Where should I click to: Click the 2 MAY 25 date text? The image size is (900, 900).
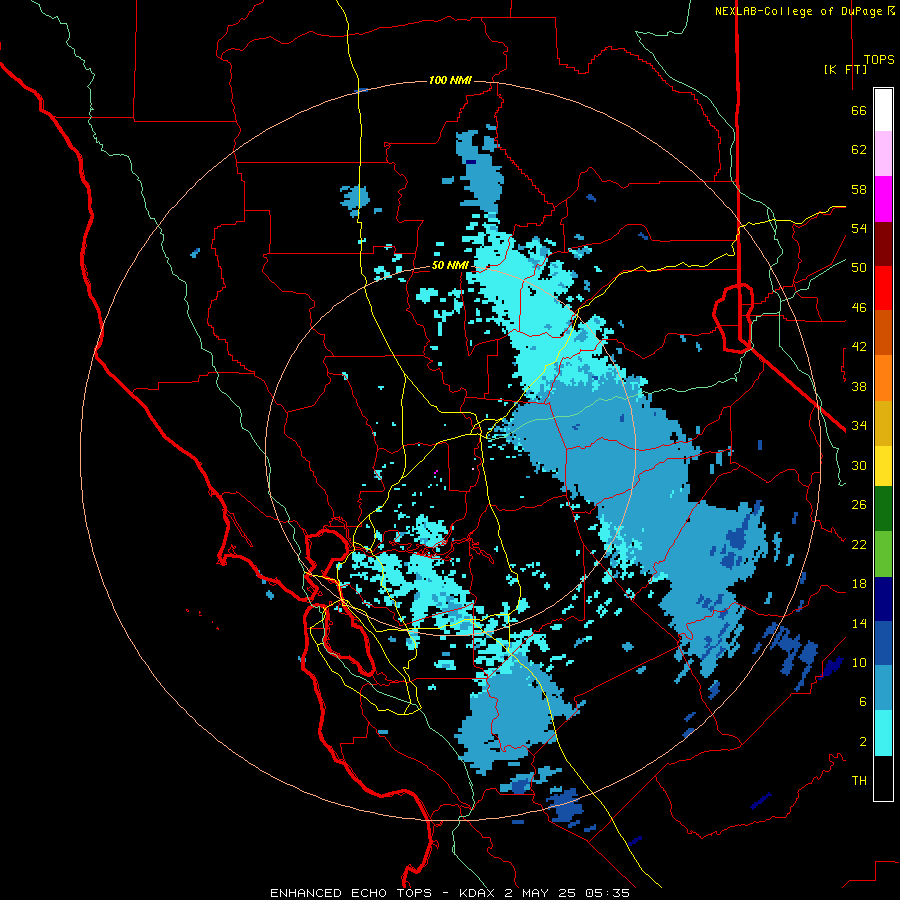click(x=542, y=893)
